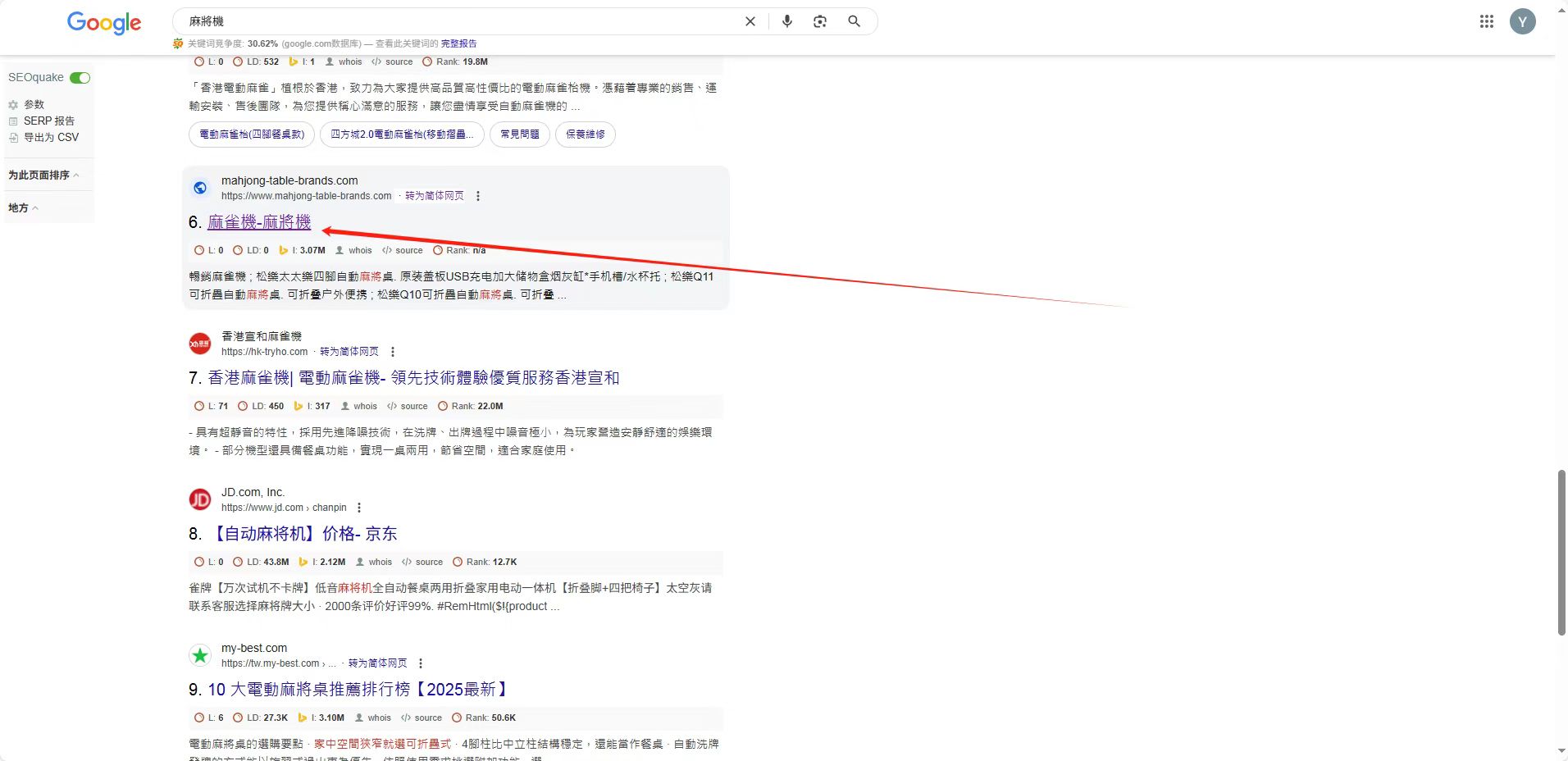This screenshot has height=761, width=1568.
Task: Open three-dot menu for mahjong-table-brands.com result
Action: 478,196
